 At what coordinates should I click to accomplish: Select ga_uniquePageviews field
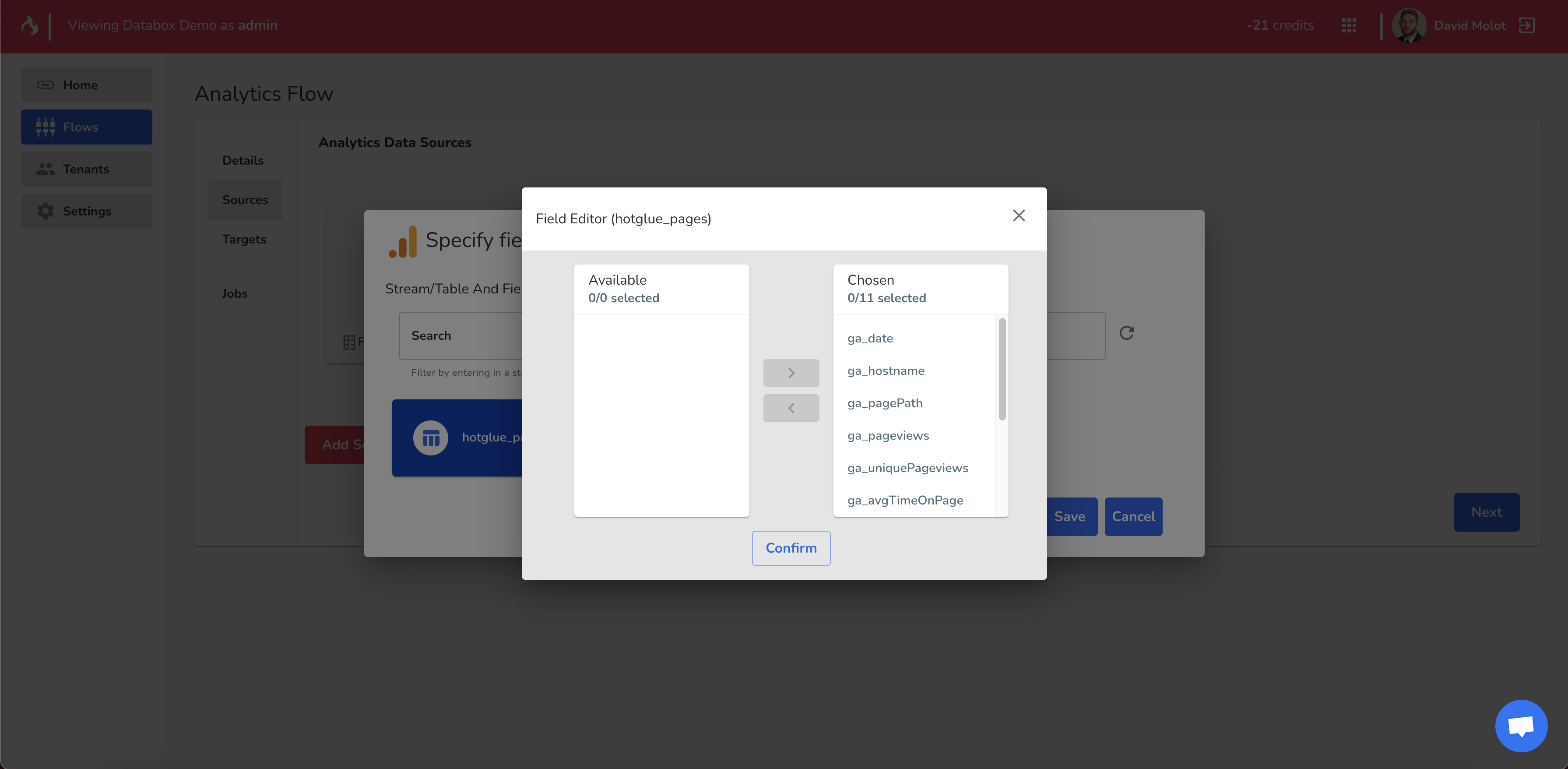pyautogui.click(x=907, y=468)
